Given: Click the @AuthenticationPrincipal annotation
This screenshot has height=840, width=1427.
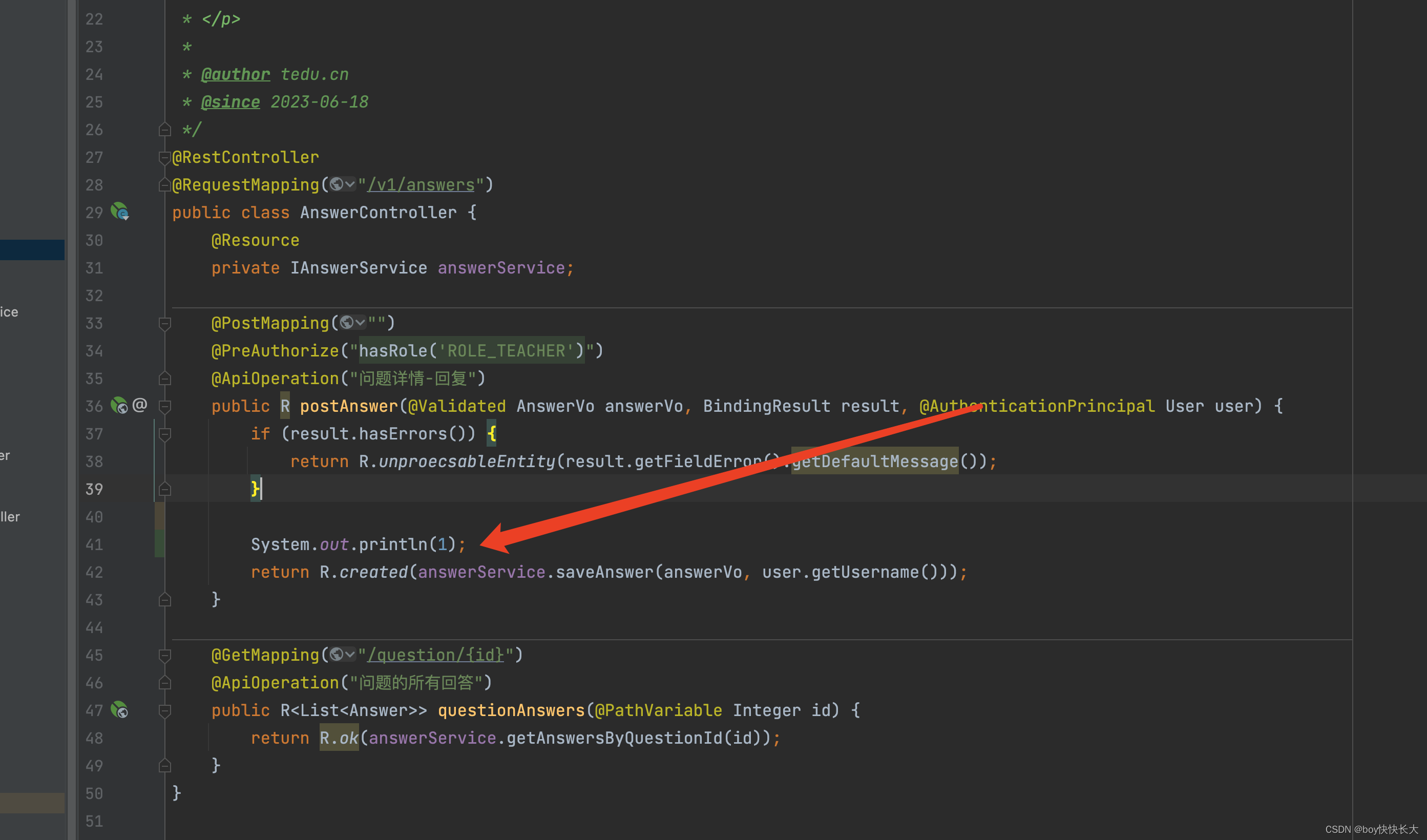Looking at the screenshot, I should click(x=1037, y=406).
